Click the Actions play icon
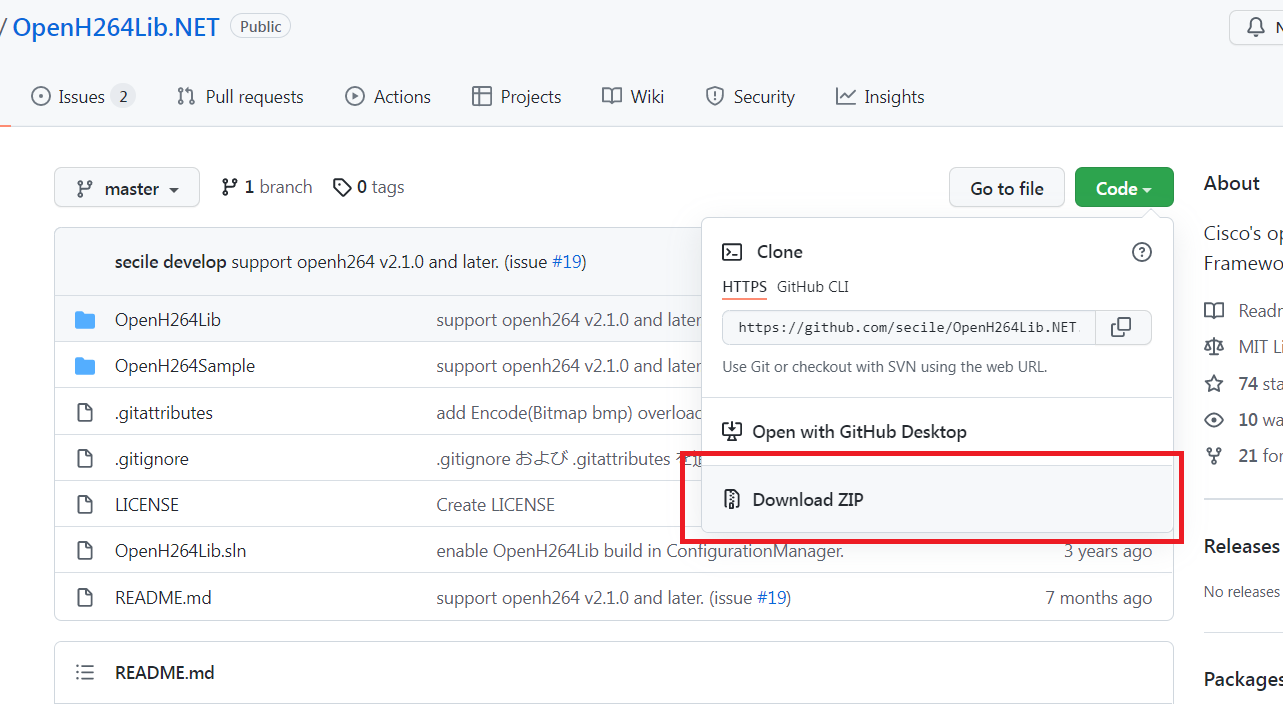This screenshot has width=1283, height=704. click(355, 97)
